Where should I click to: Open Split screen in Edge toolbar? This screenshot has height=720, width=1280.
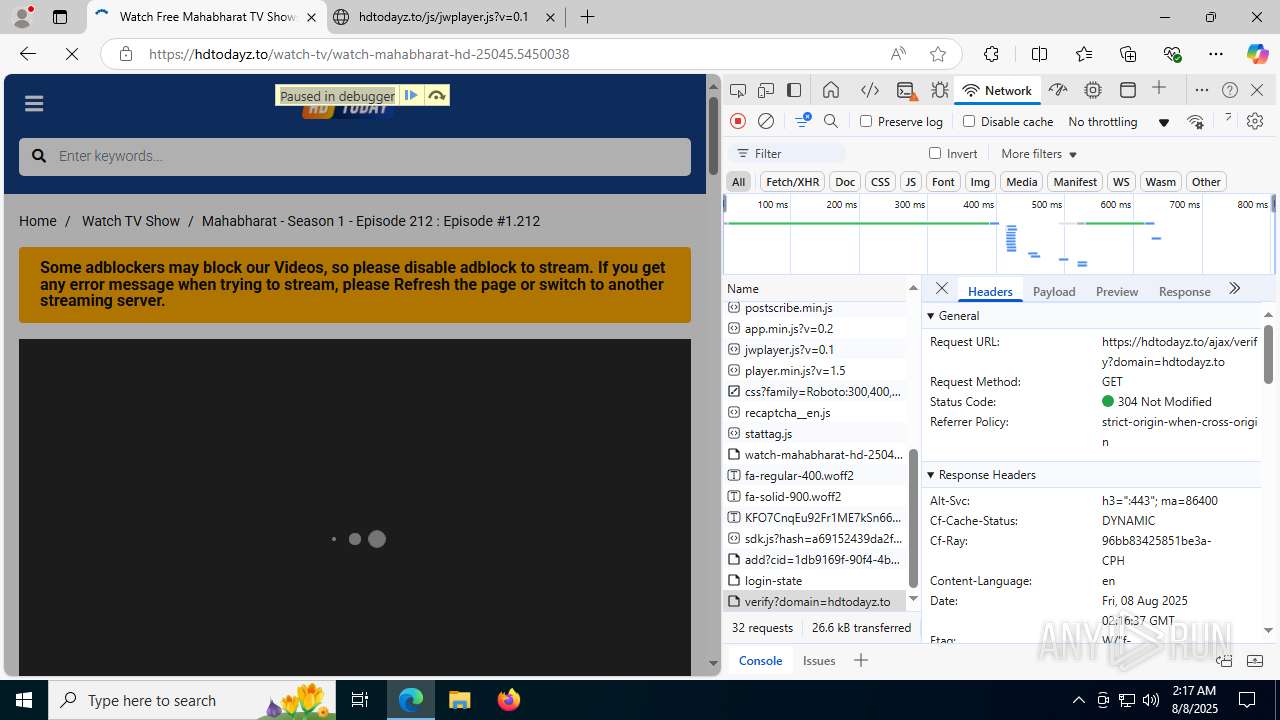click(1039, 54)
